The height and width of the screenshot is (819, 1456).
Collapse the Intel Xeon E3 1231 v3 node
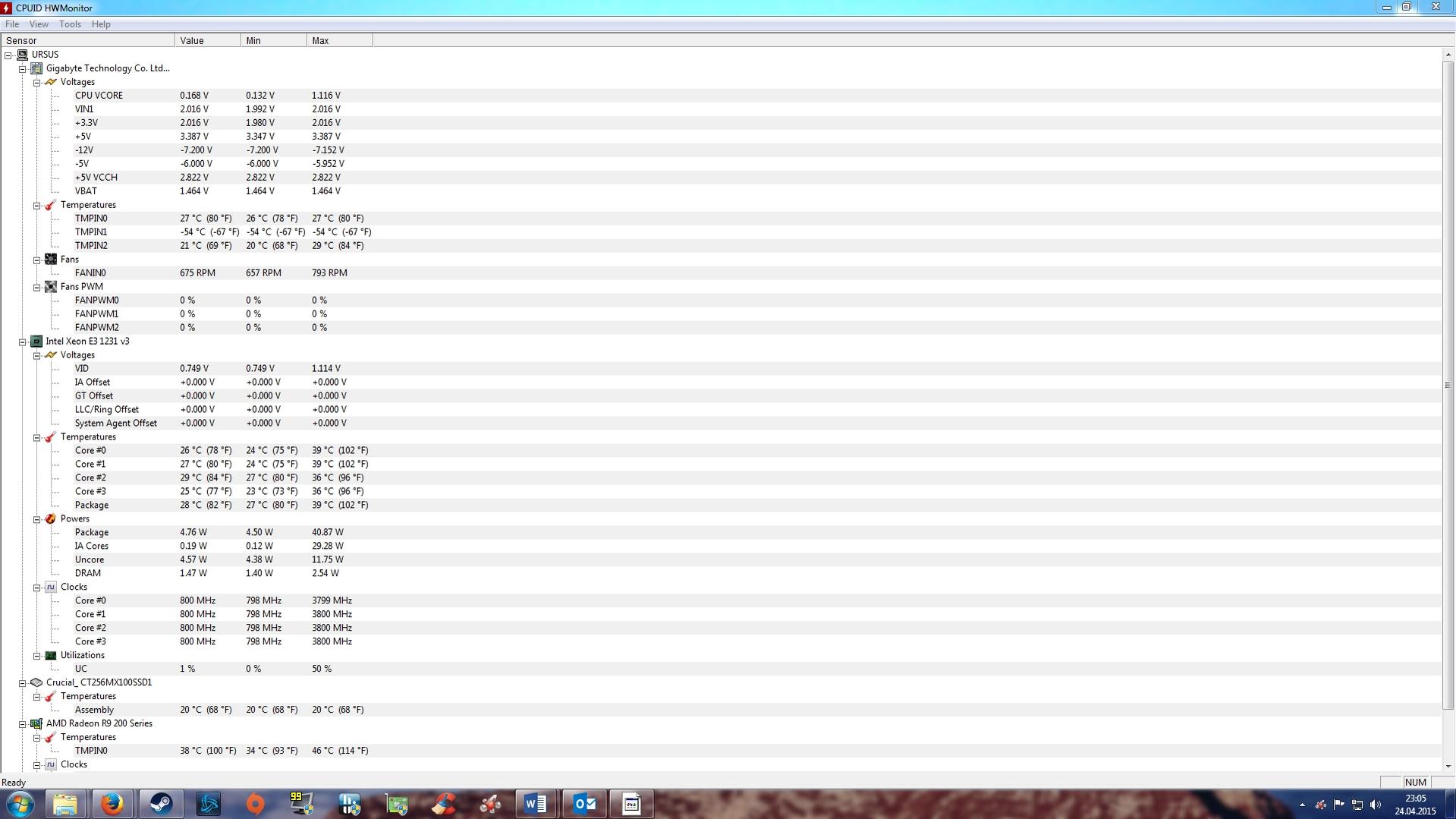click(23, 342)
